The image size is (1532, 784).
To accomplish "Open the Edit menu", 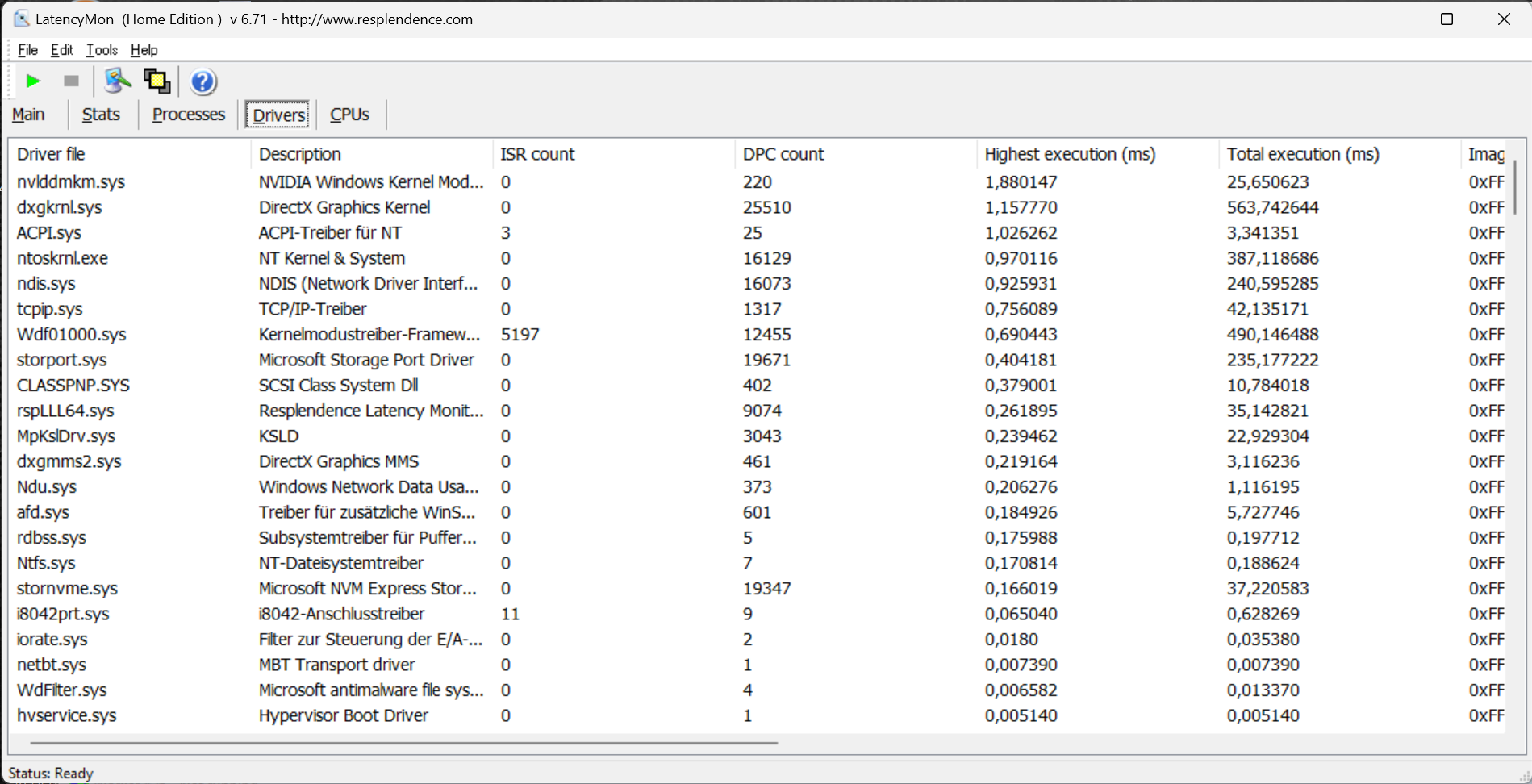I will pos(61,50).
